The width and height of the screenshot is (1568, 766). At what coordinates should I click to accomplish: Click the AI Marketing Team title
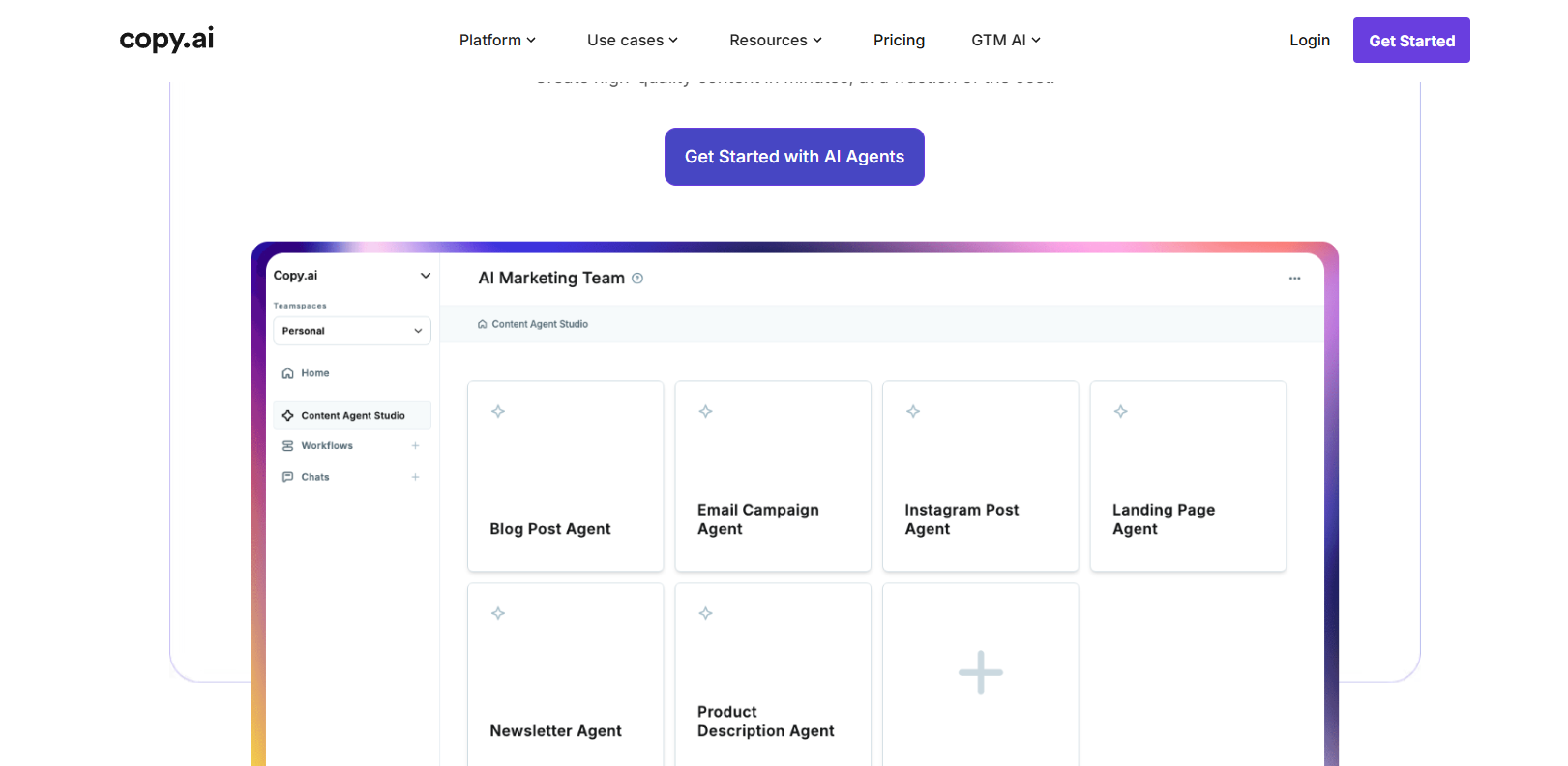click(551, 279)
